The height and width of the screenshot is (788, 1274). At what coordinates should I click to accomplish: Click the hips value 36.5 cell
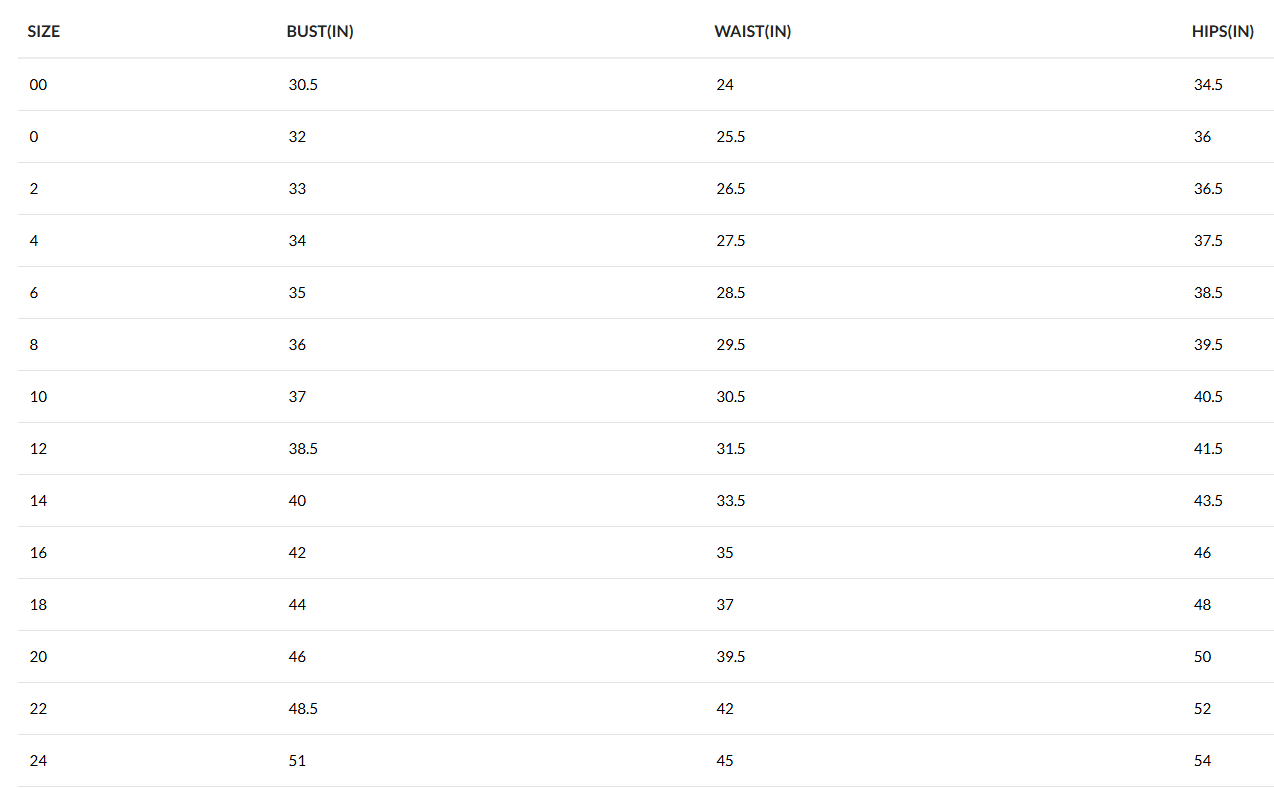[1208, 189]
